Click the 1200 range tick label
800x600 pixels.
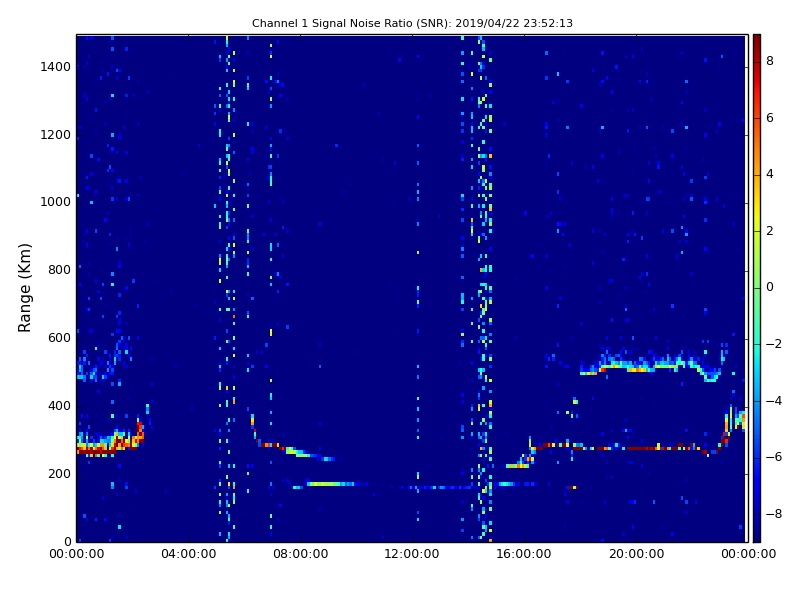click(55, 135)
